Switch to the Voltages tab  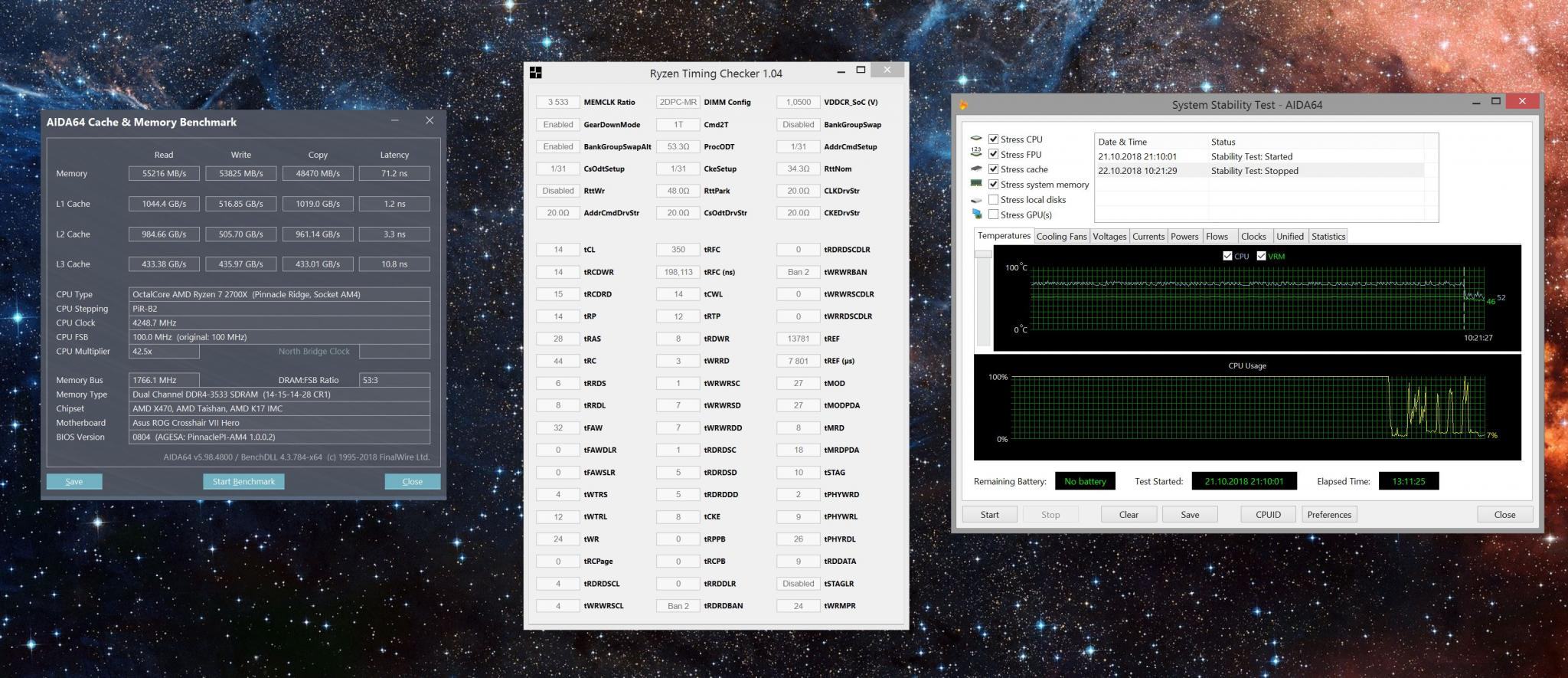(1109, 237)
